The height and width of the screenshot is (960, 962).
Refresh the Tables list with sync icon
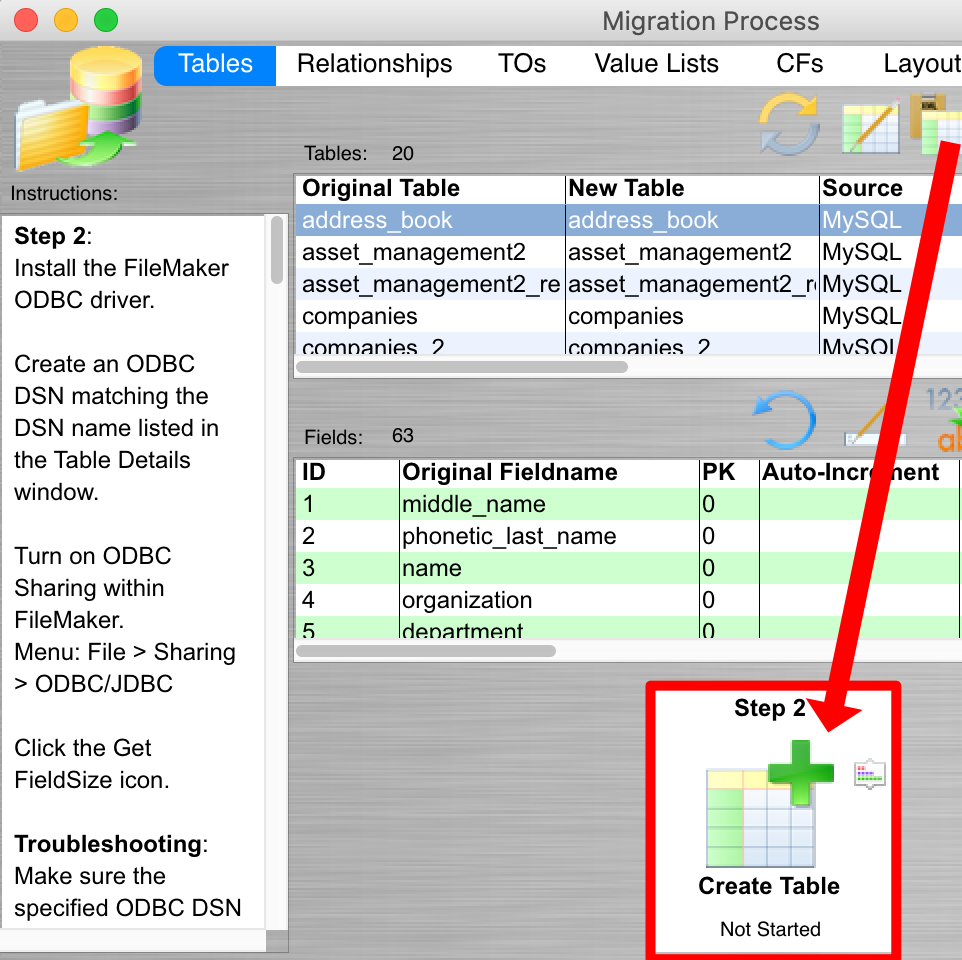789,125
